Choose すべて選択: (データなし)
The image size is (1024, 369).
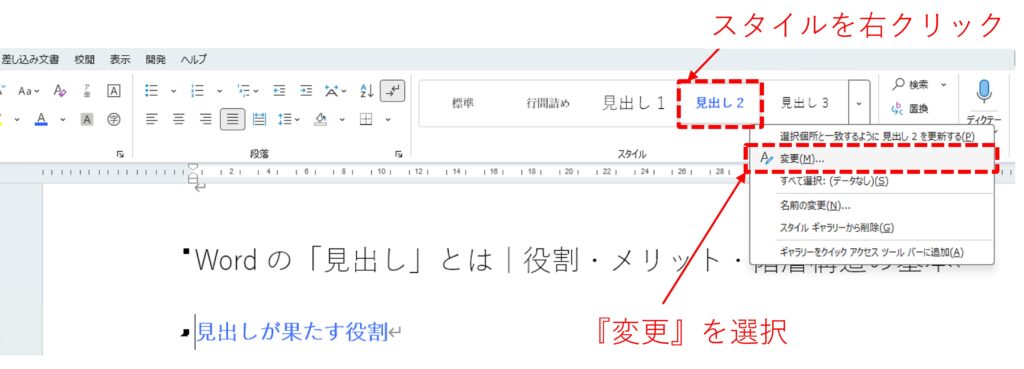[872, 181]
